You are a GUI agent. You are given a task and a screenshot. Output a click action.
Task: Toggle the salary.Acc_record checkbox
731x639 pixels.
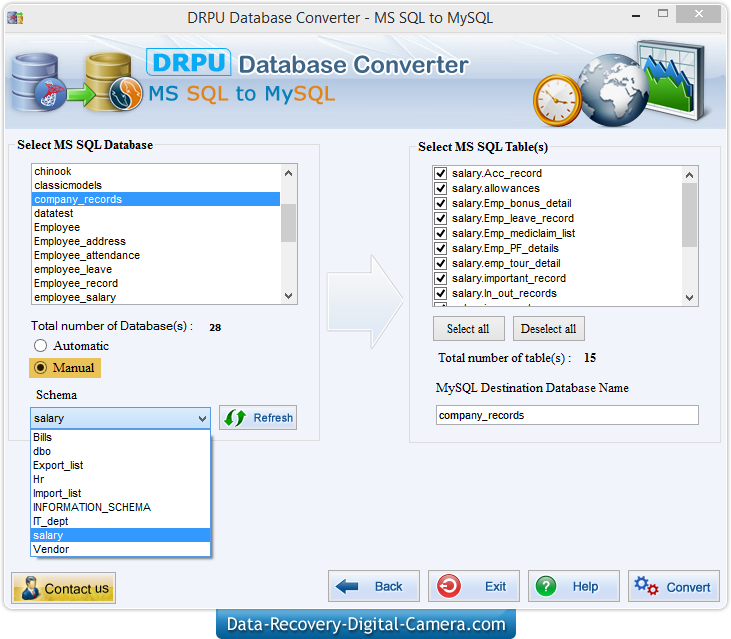pos(441,173)
